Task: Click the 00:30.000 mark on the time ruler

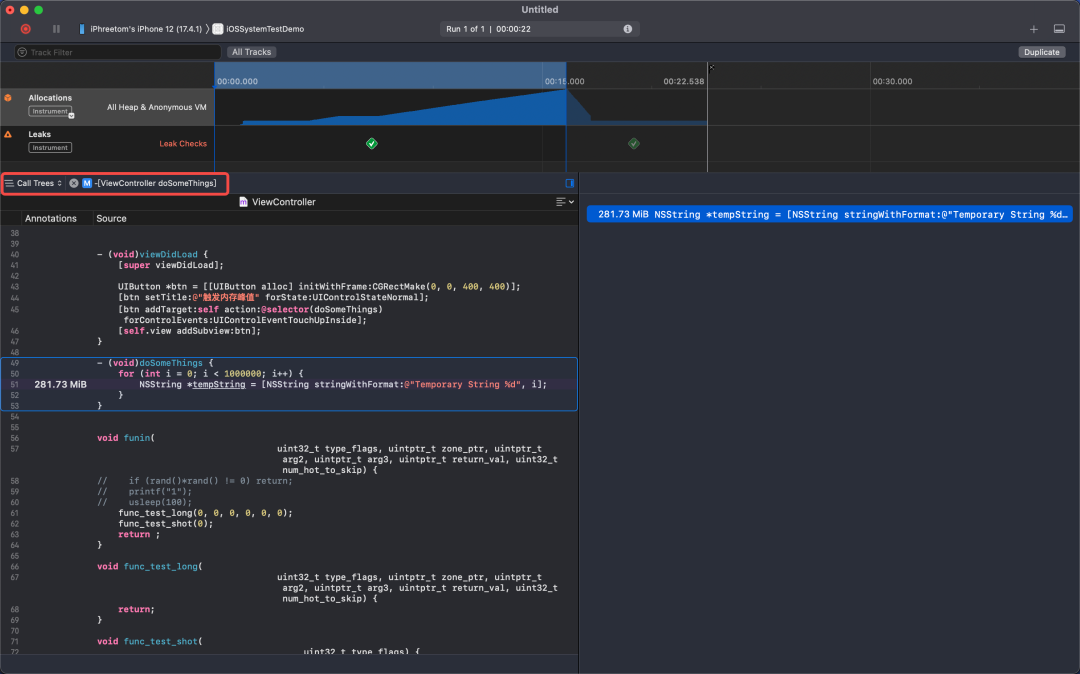Action: click(x=892, y=81)
